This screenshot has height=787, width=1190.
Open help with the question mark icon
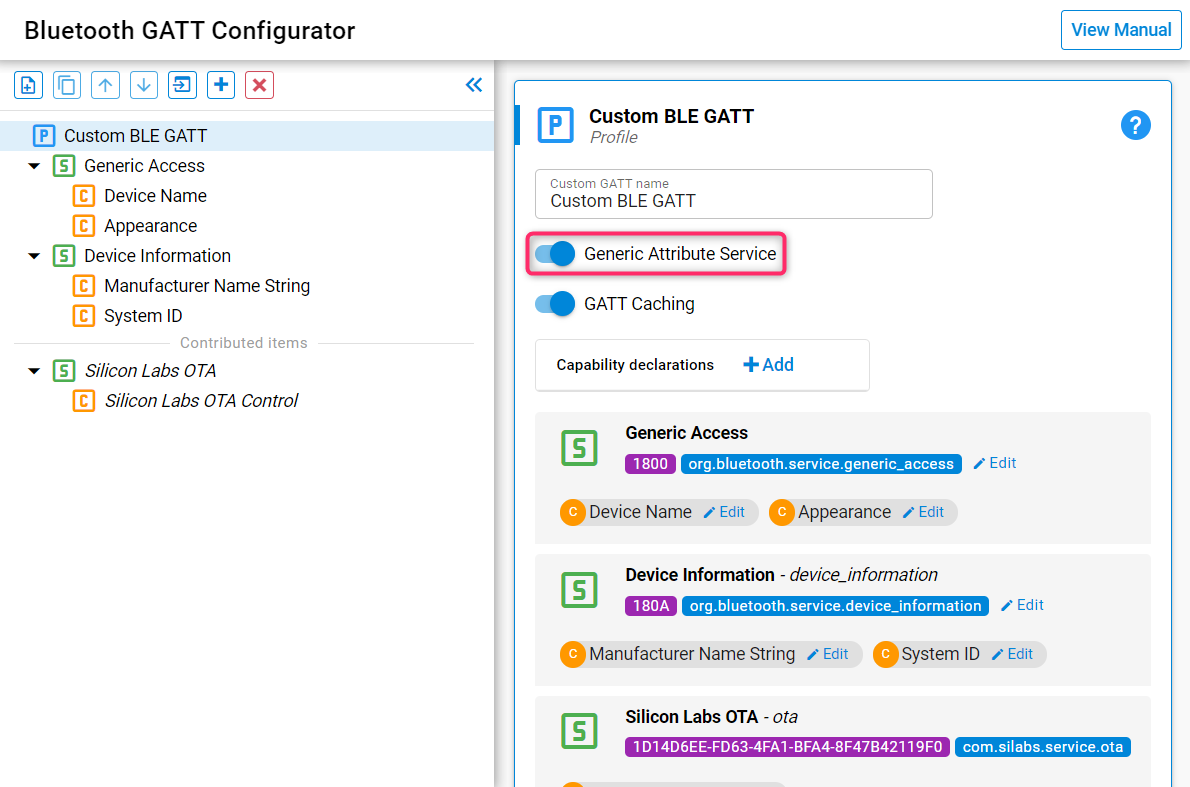1135,125
